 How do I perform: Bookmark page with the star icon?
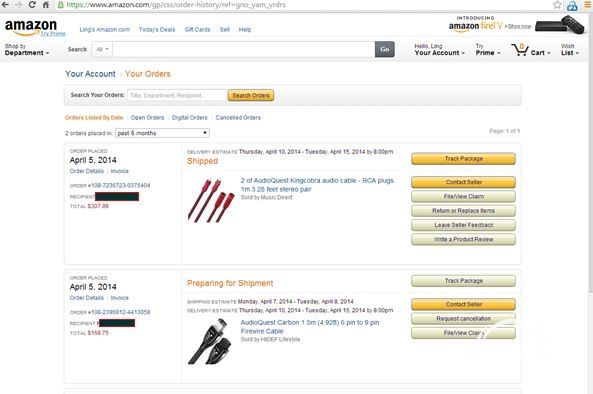click(557, 5)
